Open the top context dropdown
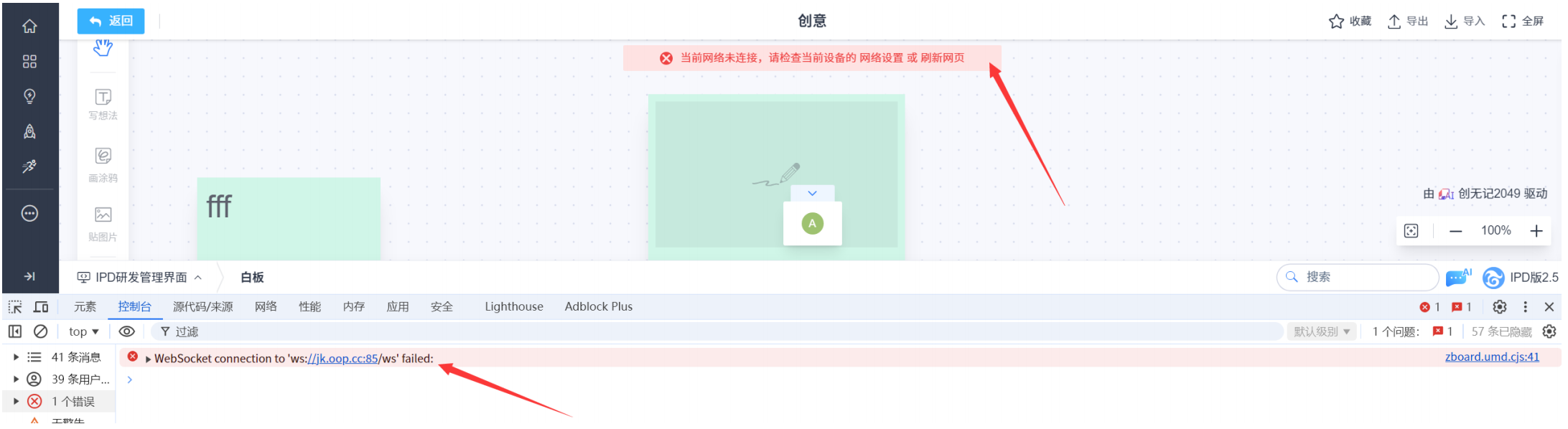1568x429 pixels. pos(83,331)
